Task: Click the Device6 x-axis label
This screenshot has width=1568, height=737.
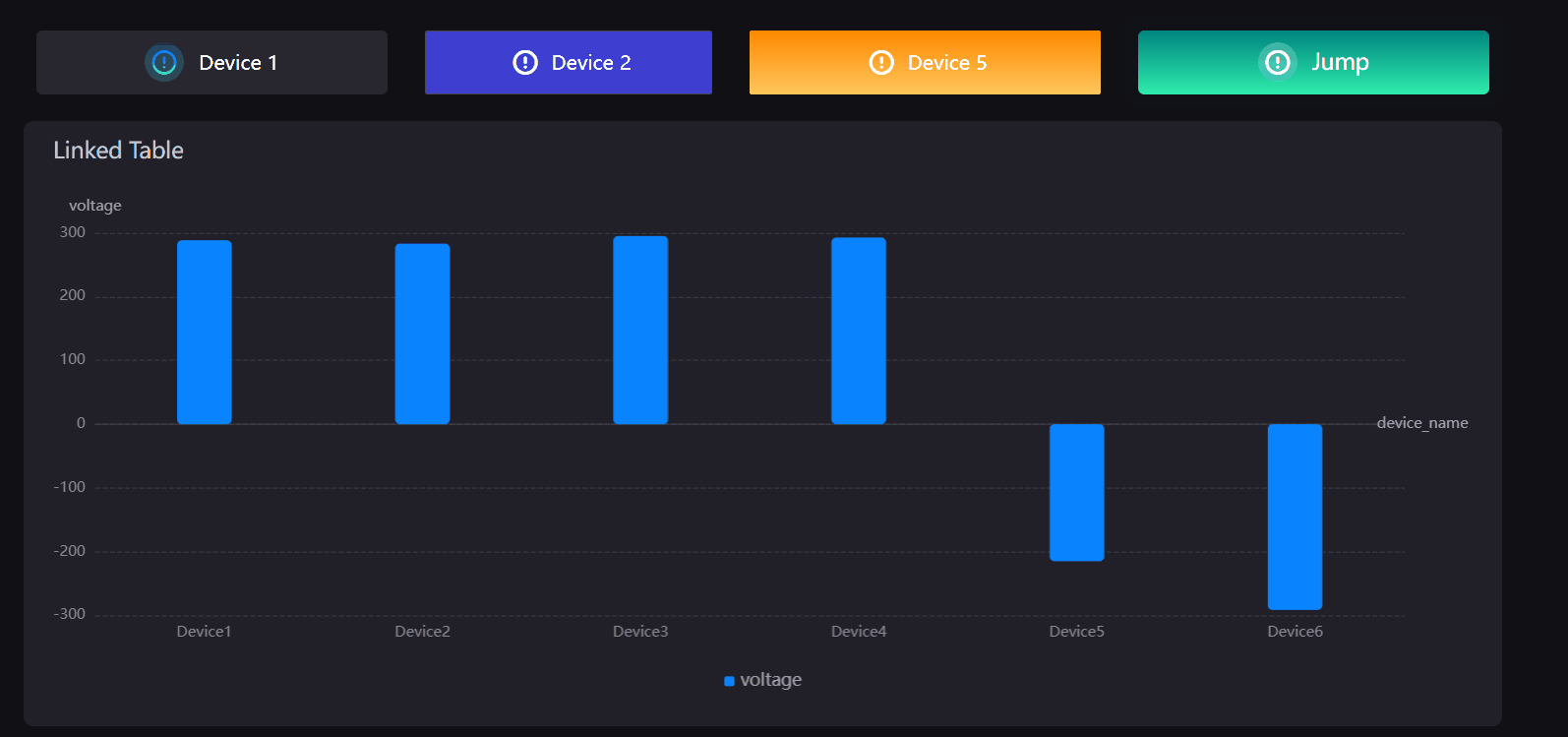Action: click(1295, 632)
